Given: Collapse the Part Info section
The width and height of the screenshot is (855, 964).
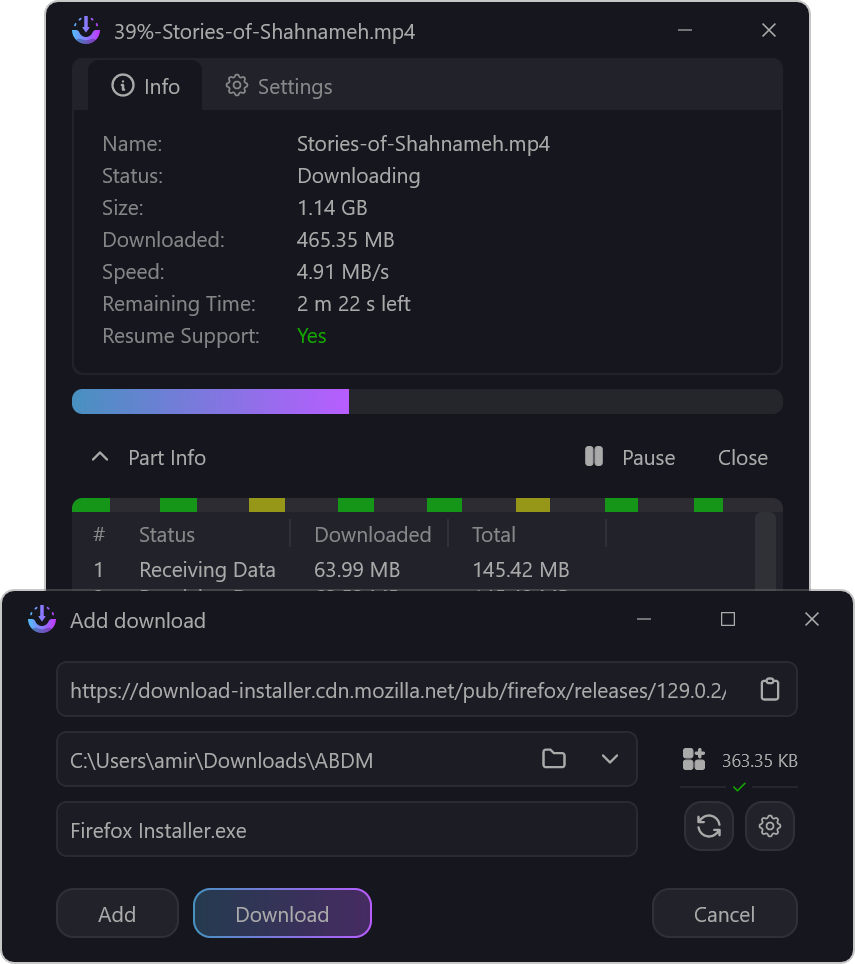Looking at the screenshot, I should (99, 457).
